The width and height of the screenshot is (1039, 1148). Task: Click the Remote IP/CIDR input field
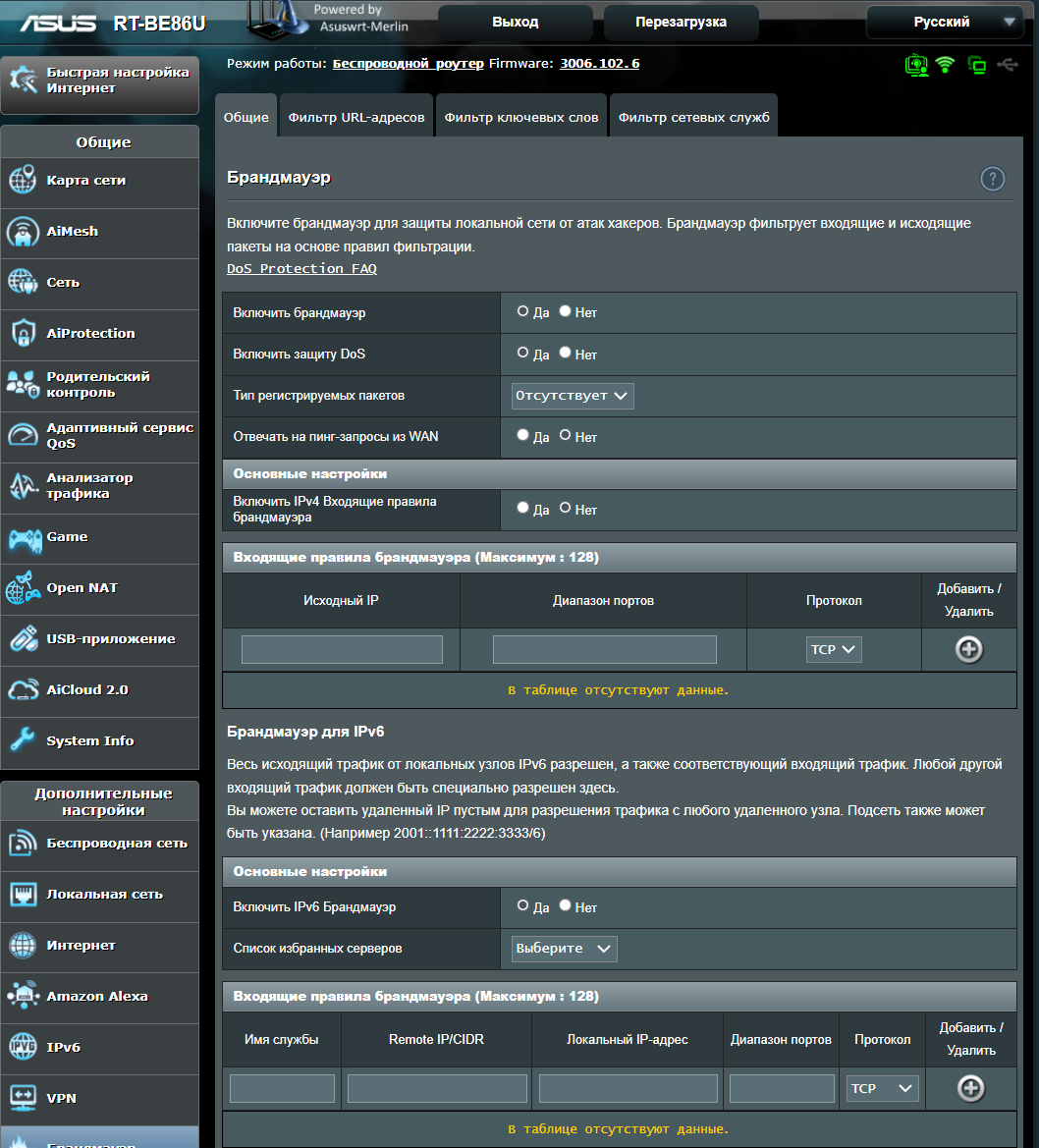coord(437,1089)
